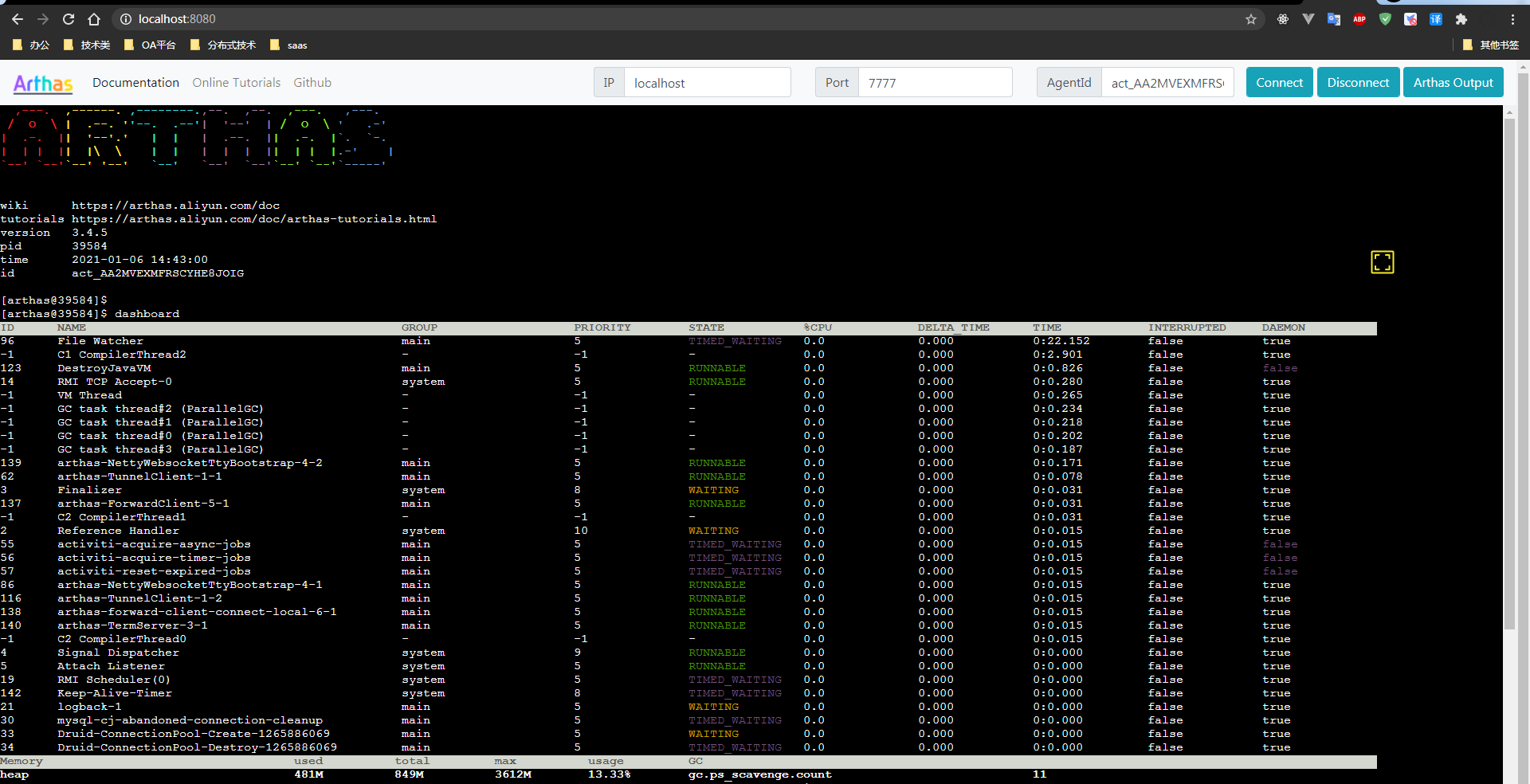Open blue bird ad-block extension icon
This screenshot has width=1530, height=784.
tap(1410, 19)
